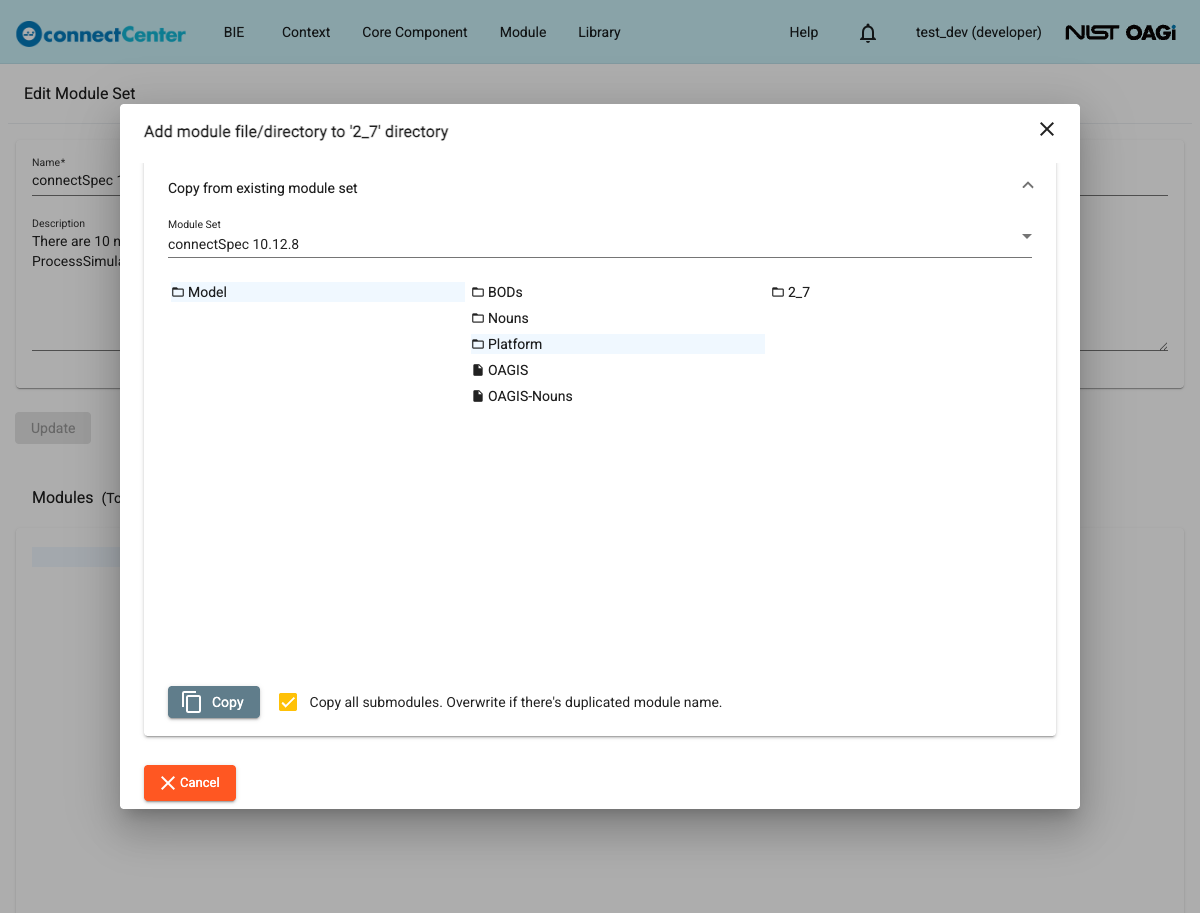Open the test_dev (developer) user menu
The height and width of the screenshot is (913, 1200).
point(979,32)
